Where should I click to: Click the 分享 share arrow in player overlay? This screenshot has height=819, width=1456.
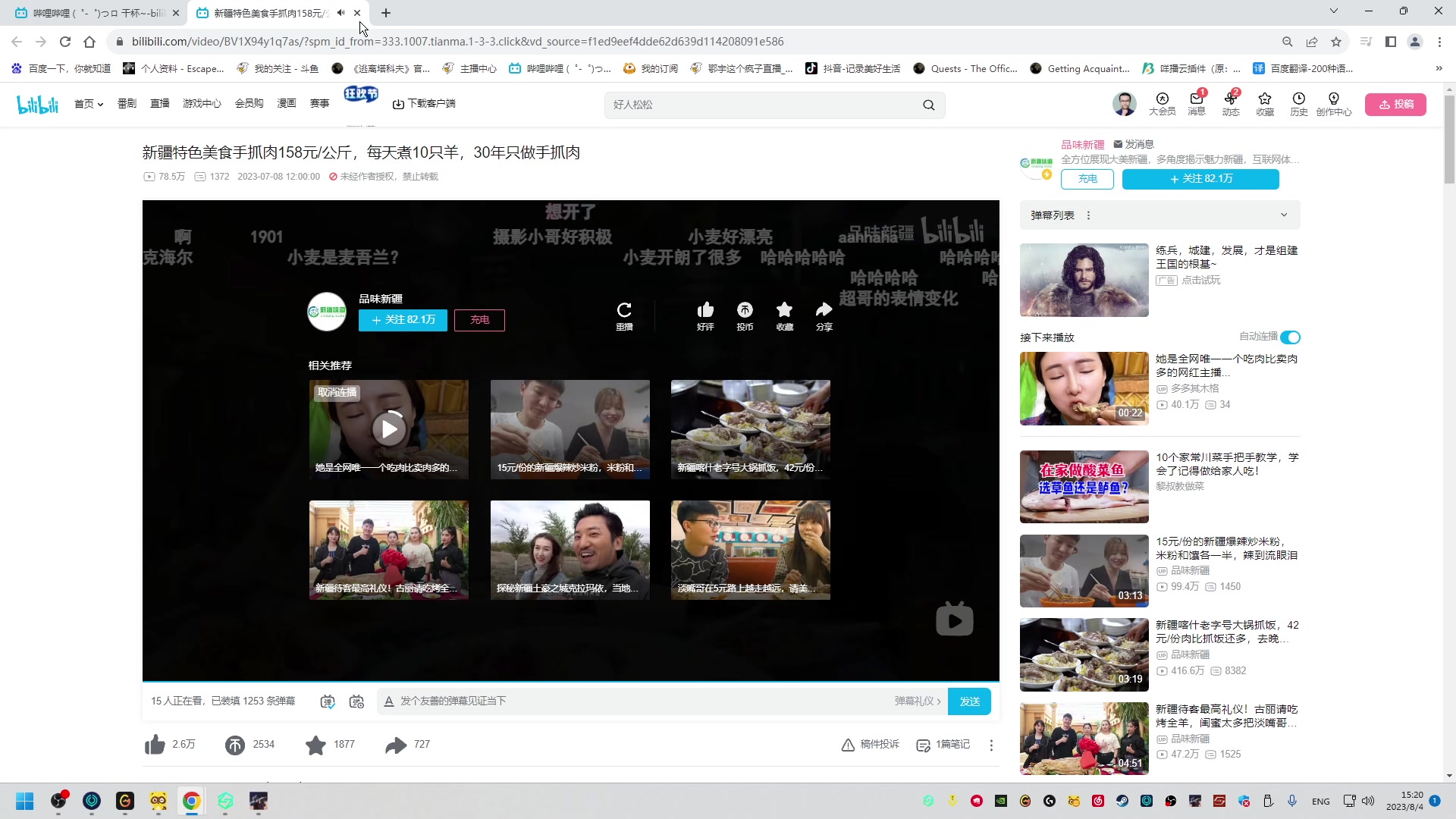click(824, 310)
